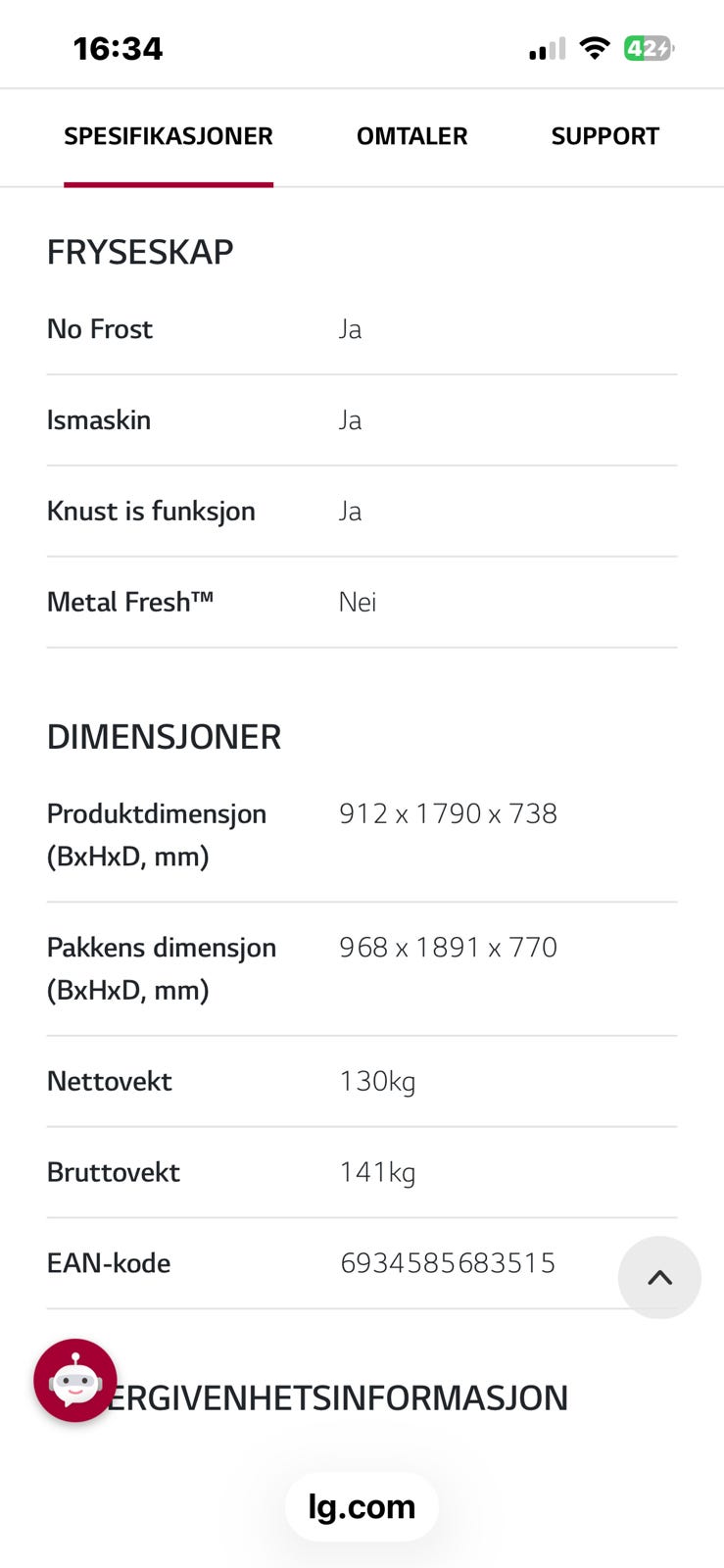
Task: Tap the chatbot robot icon
Action: pyautogui.click(x=75, y=1380)
